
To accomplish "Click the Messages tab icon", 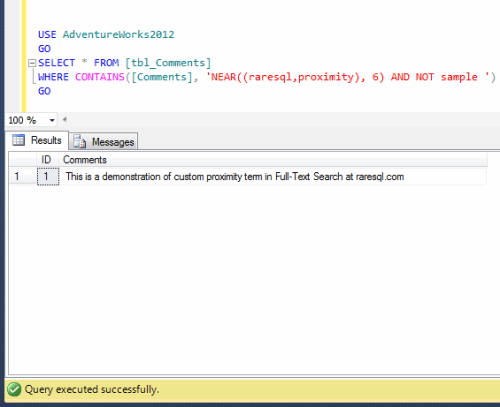I will click(x=80, y=141).
